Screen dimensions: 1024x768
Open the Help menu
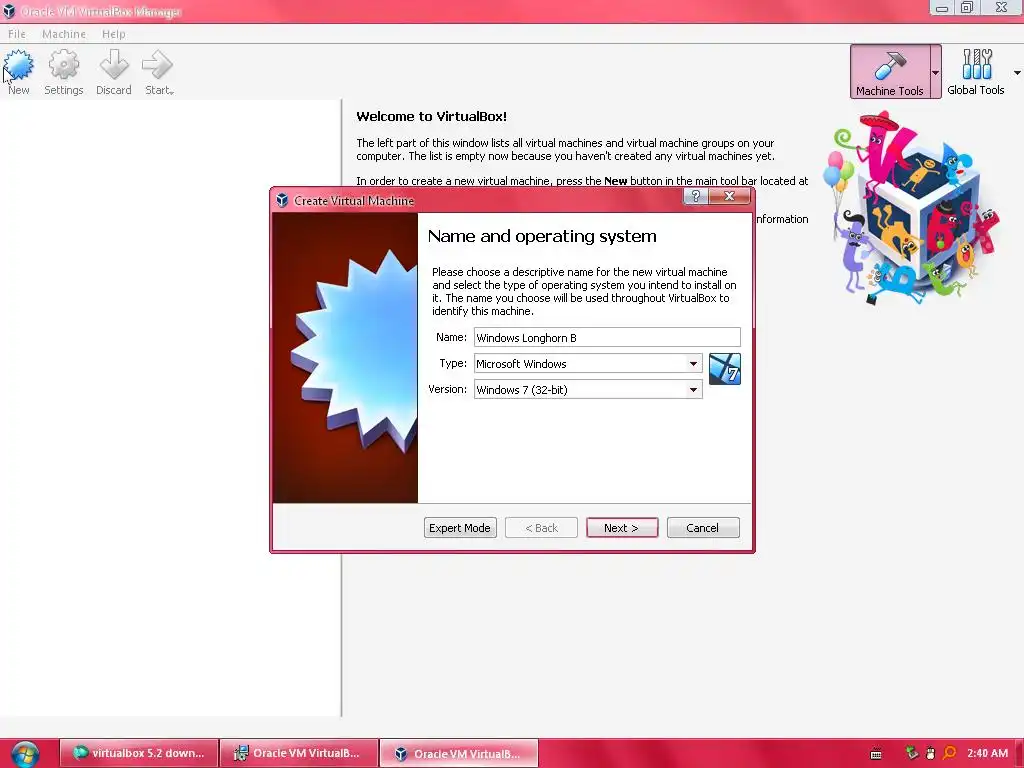(x=114, y=34)
